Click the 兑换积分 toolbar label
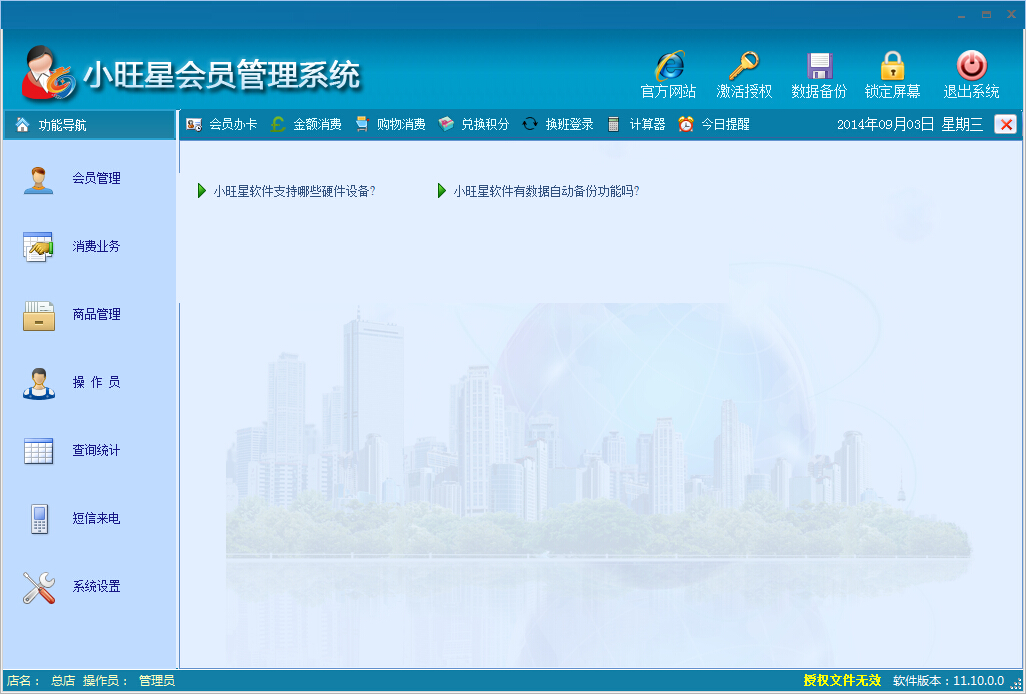Screen dimensions: 1026x694 (x=485, y=124)
